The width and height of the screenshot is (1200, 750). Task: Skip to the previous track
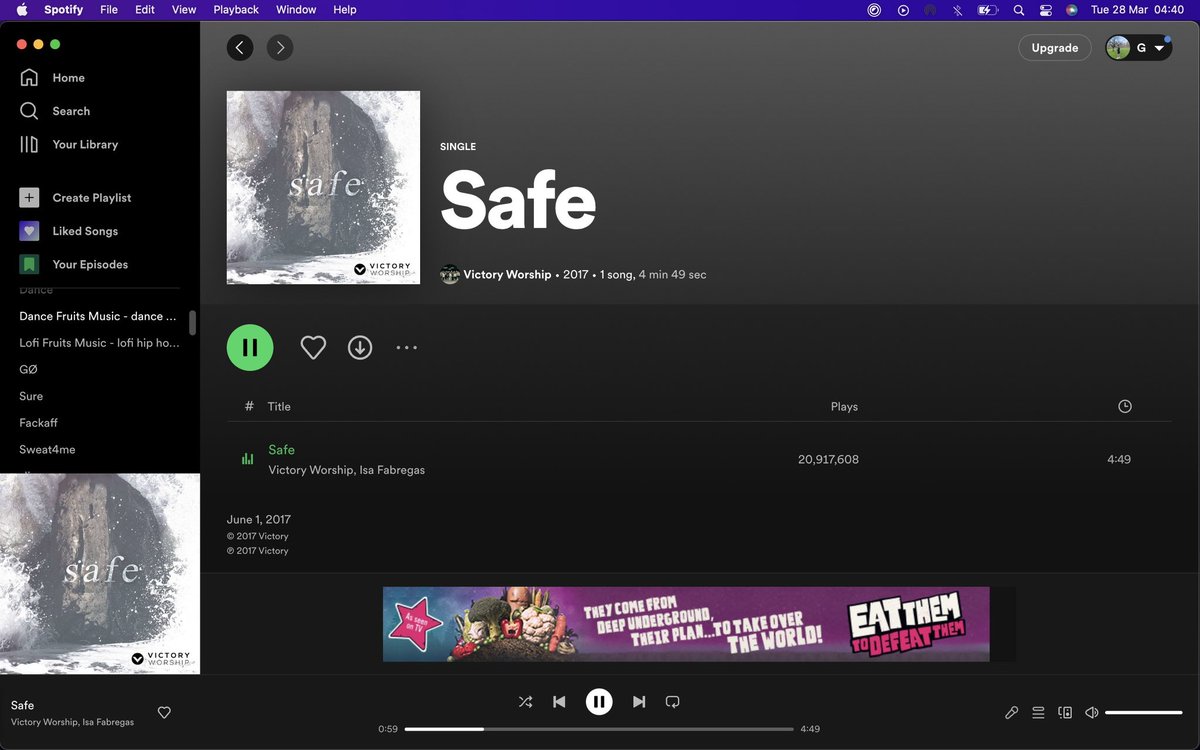[559, 702]
